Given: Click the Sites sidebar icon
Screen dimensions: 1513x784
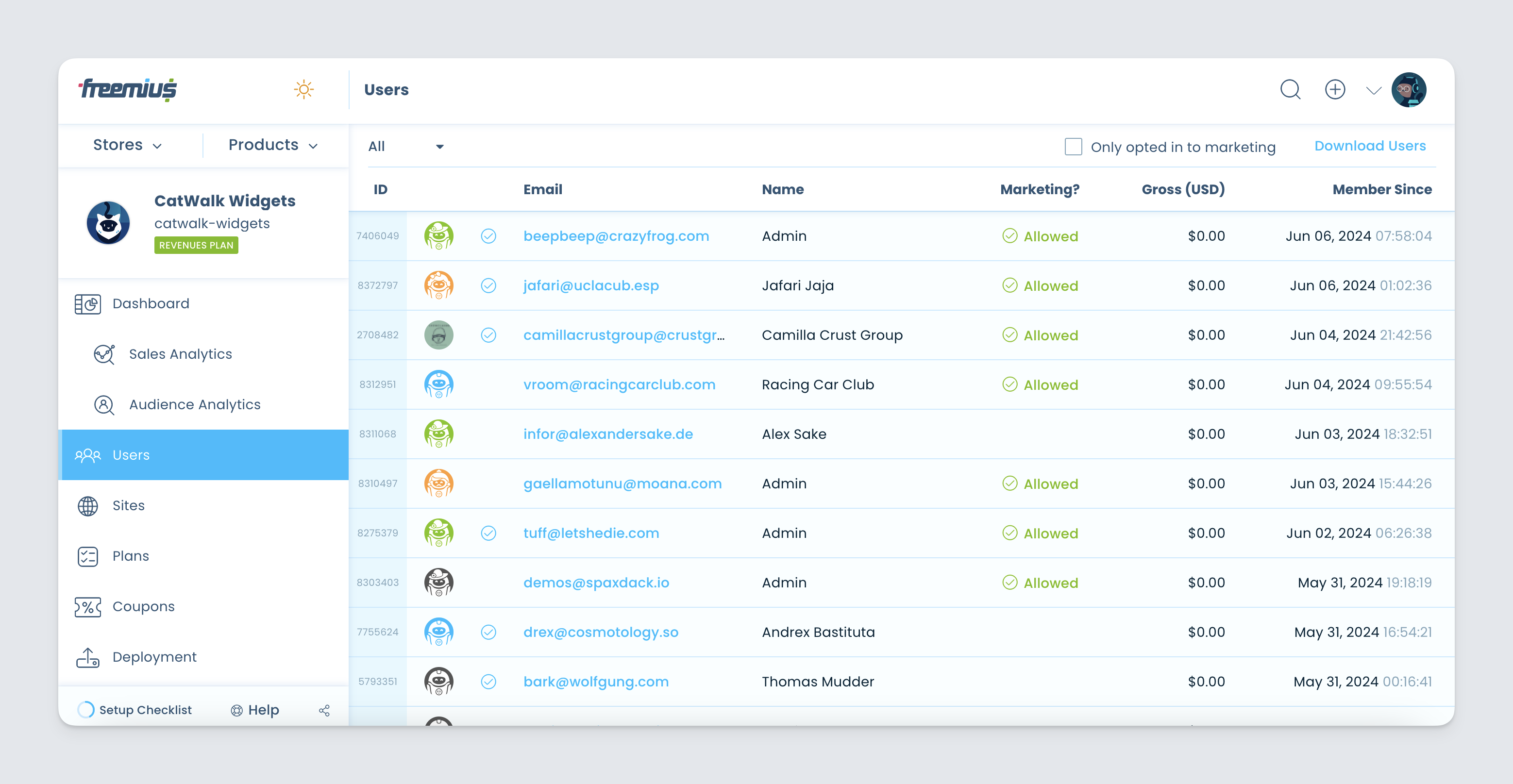Looking at the screenshot, I should click(x=88, y=505).
